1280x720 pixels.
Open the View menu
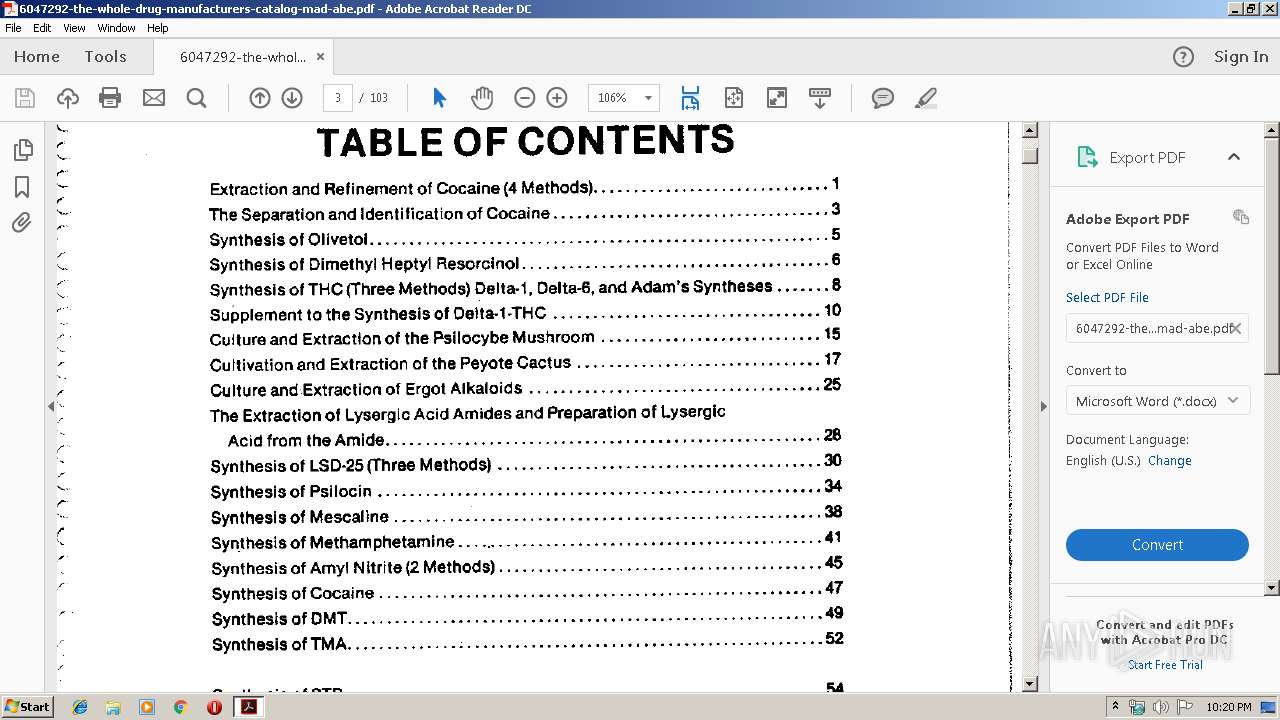[74, 28]
